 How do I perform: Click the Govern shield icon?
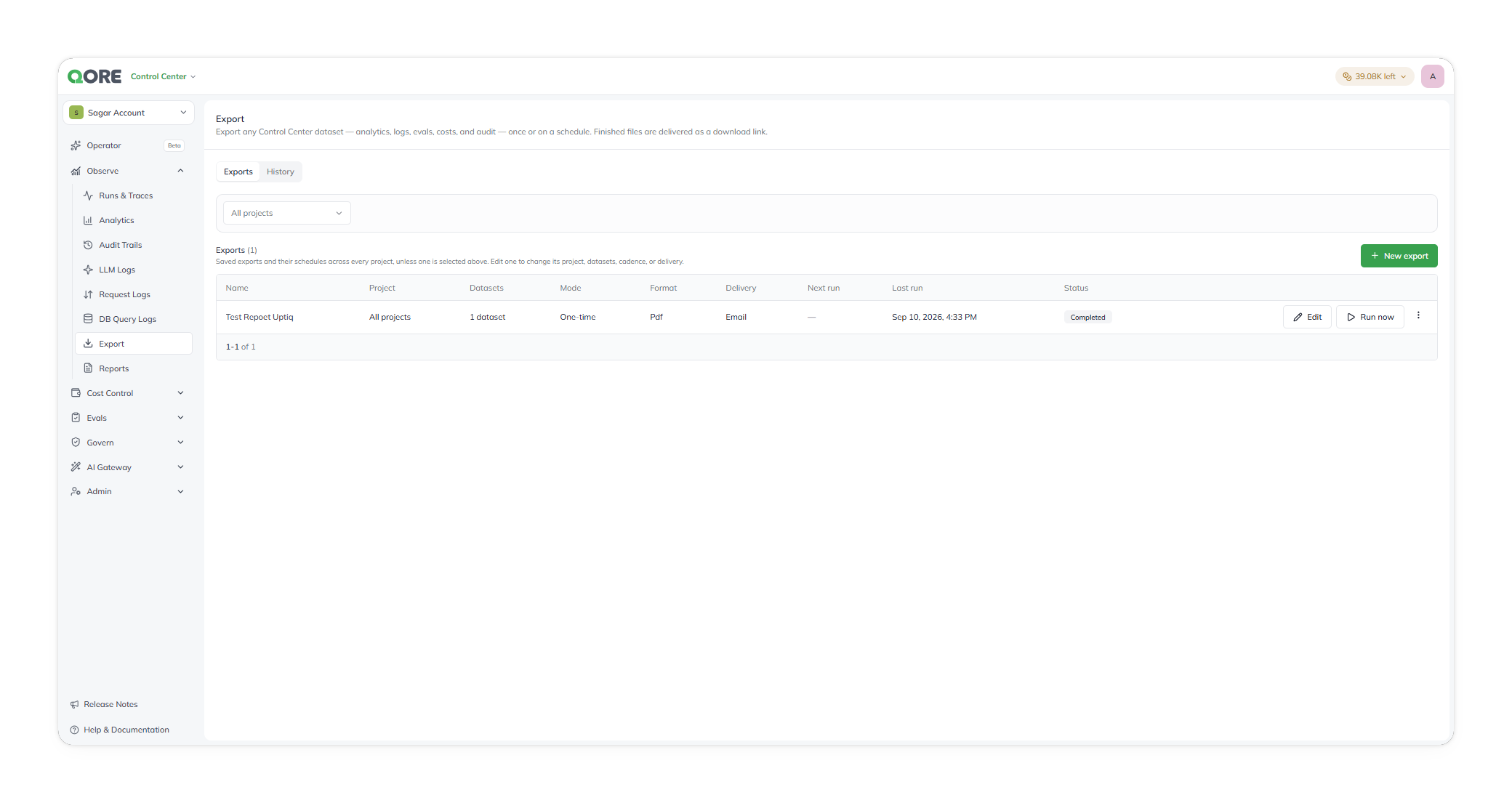76,443
